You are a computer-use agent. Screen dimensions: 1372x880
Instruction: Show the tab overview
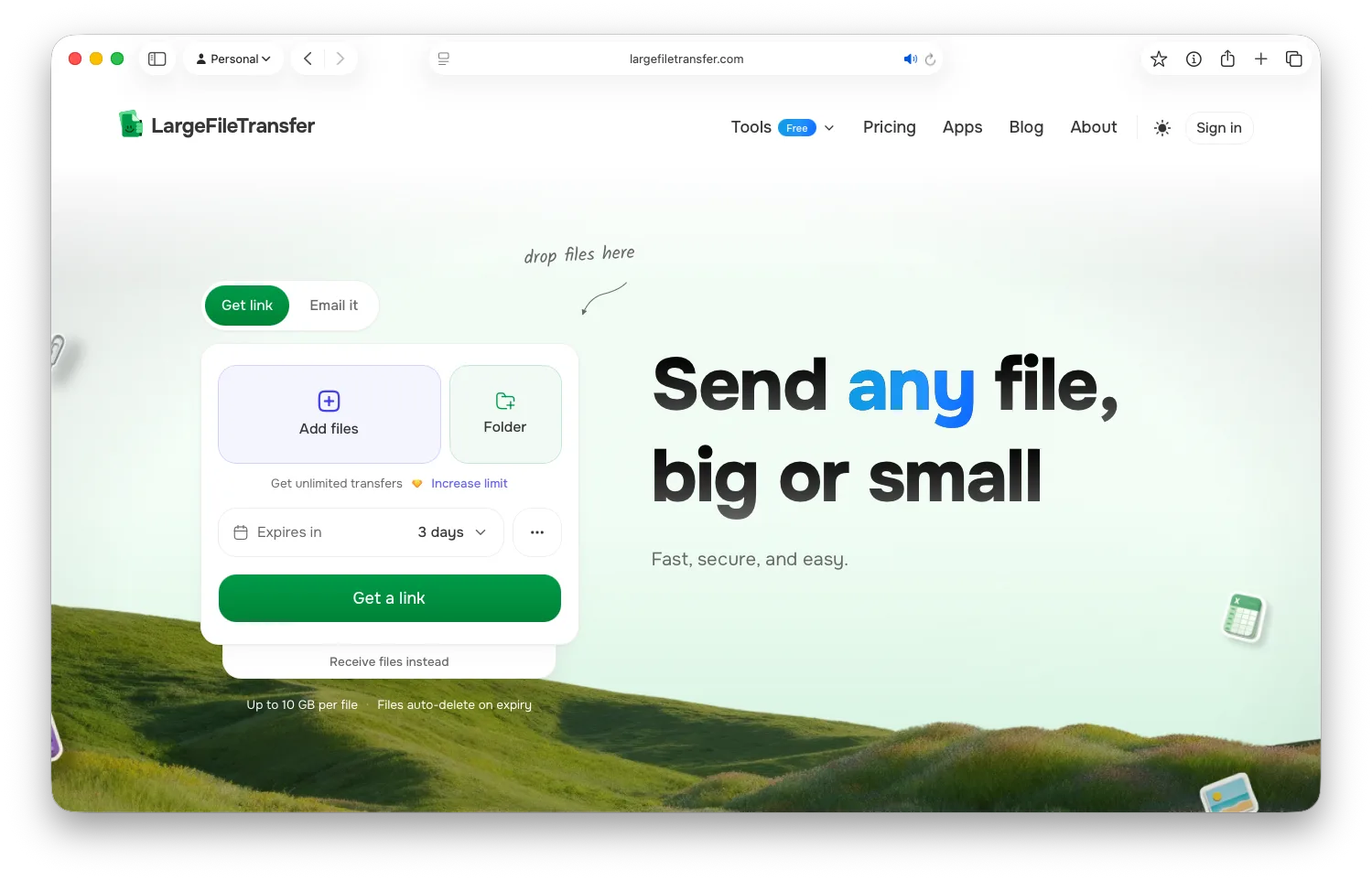[1294, 59]
